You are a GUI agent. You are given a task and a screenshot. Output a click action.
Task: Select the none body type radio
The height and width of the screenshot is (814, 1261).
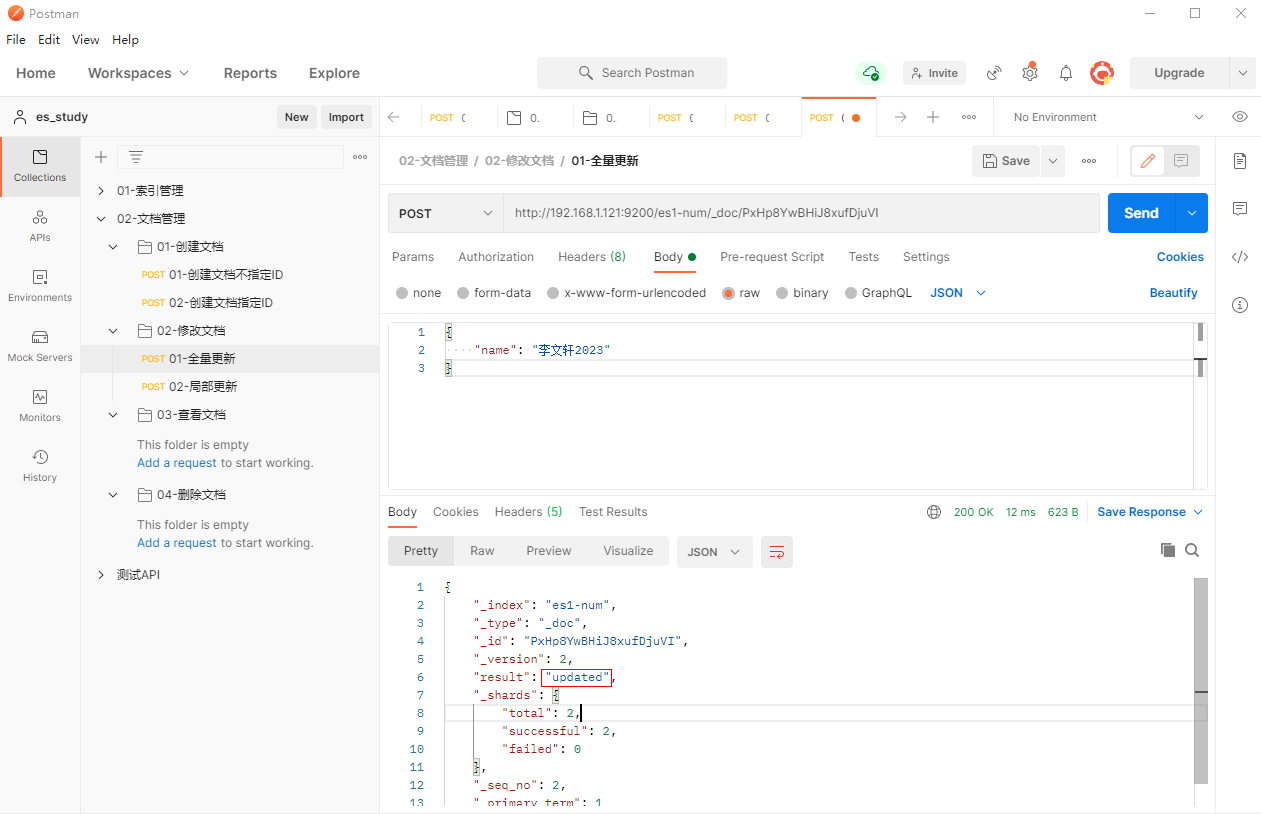402,293
